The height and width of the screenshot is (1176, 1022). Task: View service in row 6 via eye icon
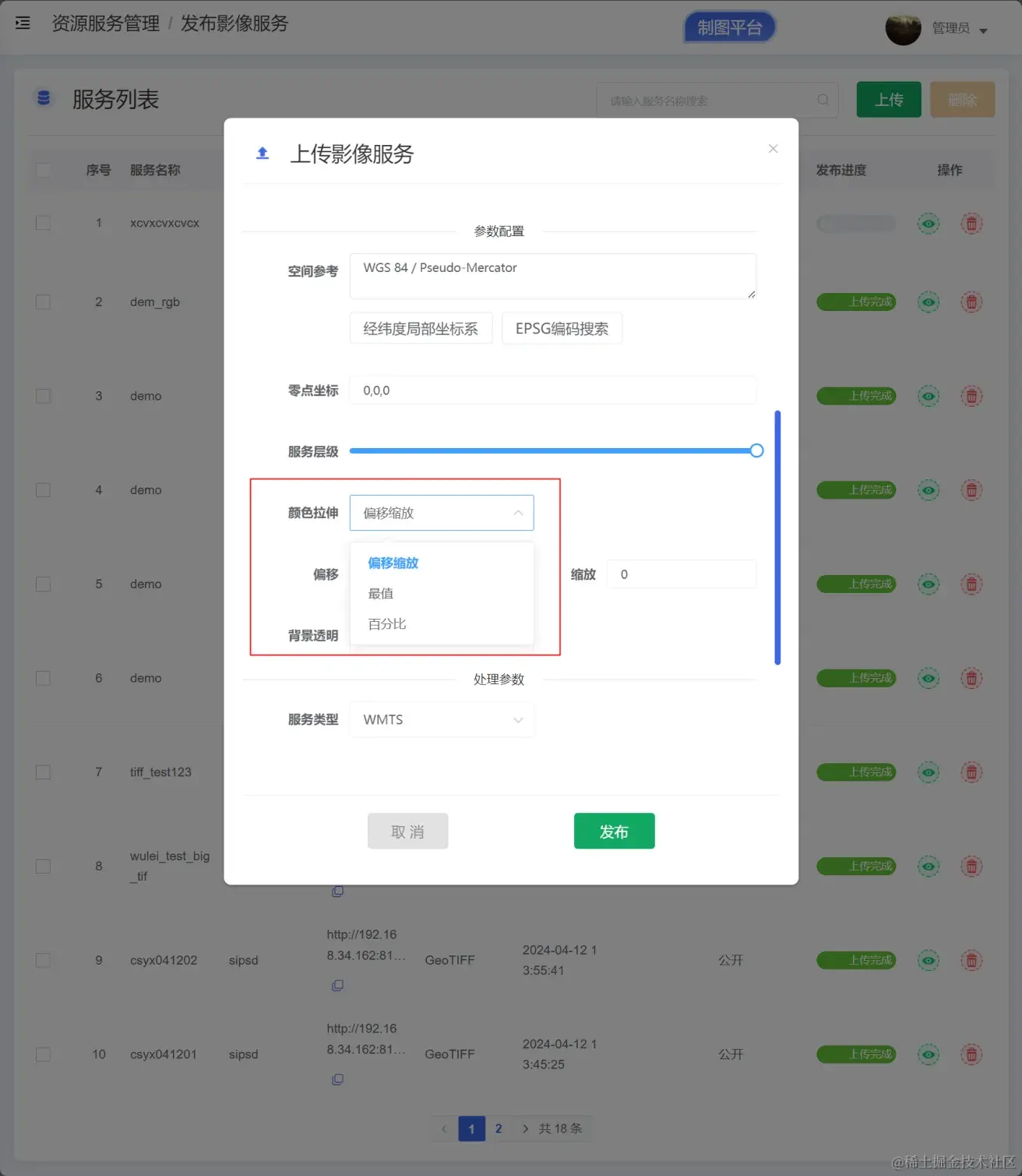928,678
